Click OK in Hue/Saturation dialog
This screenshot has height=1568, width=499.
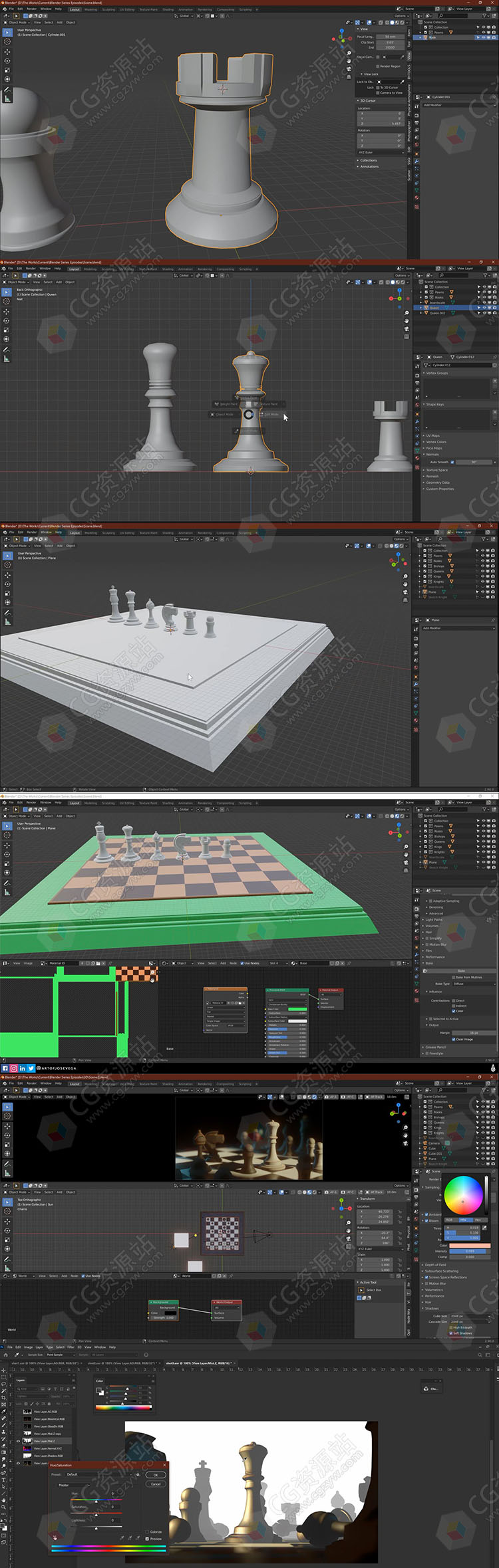(x=156, y=1475)
